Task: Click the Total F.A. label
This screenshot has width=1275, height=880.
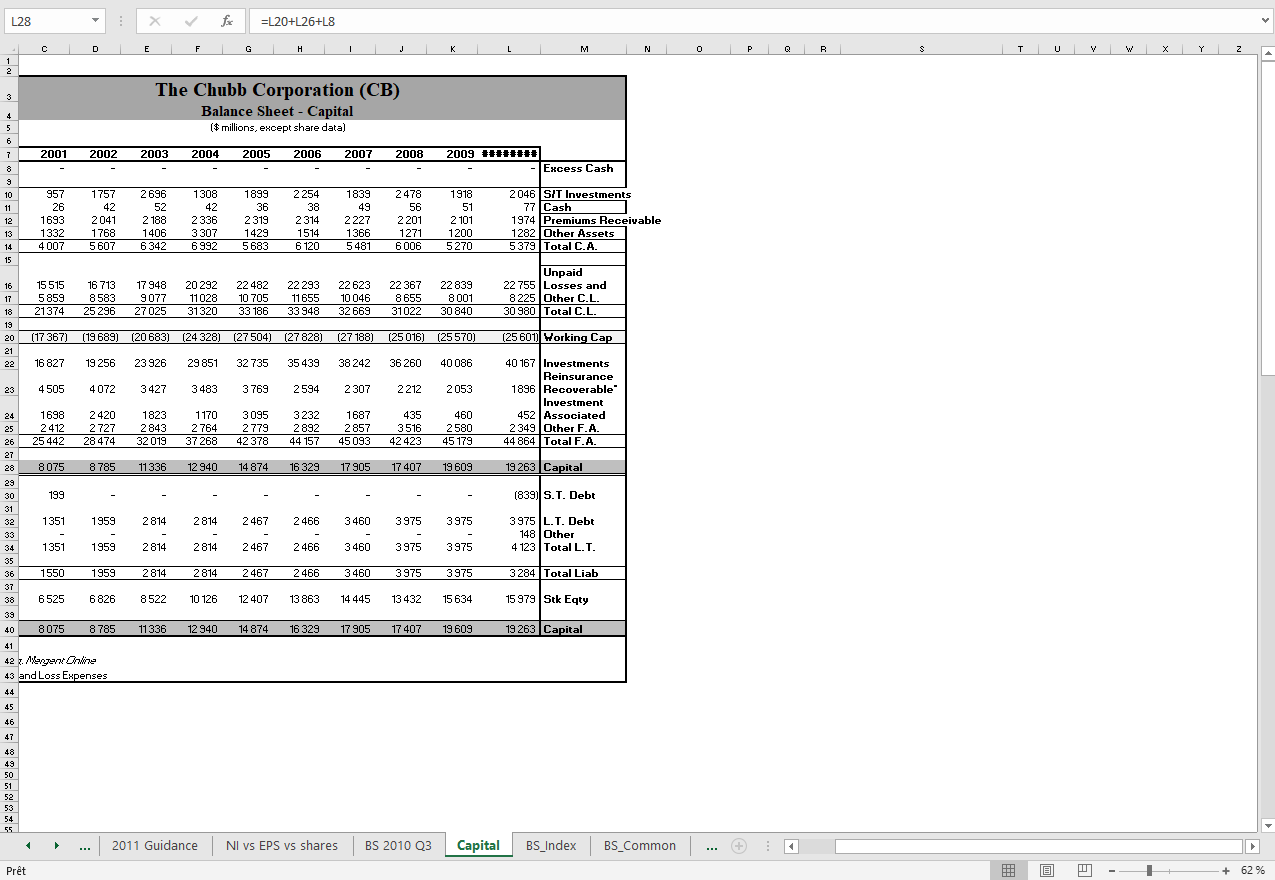Action: [x=569, y=441]
